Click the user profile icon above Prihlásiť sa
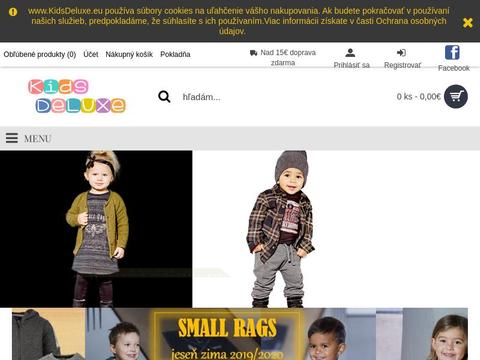The height and width of the screenshot is (360, 480). click(350, 53)
